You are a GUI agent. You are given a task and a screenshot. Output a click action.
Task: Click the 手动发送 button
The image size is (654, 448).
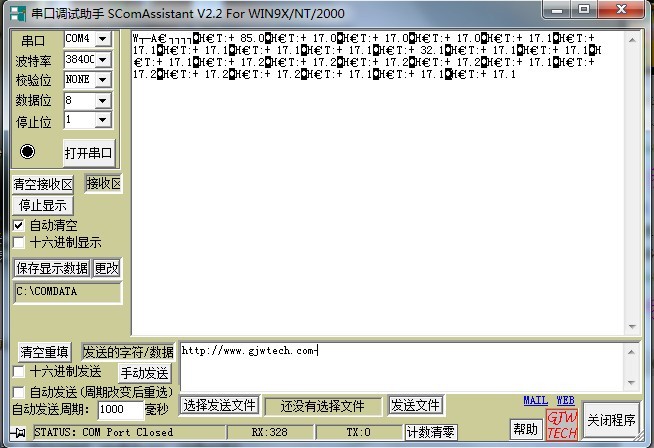click(x=144, y=373)
